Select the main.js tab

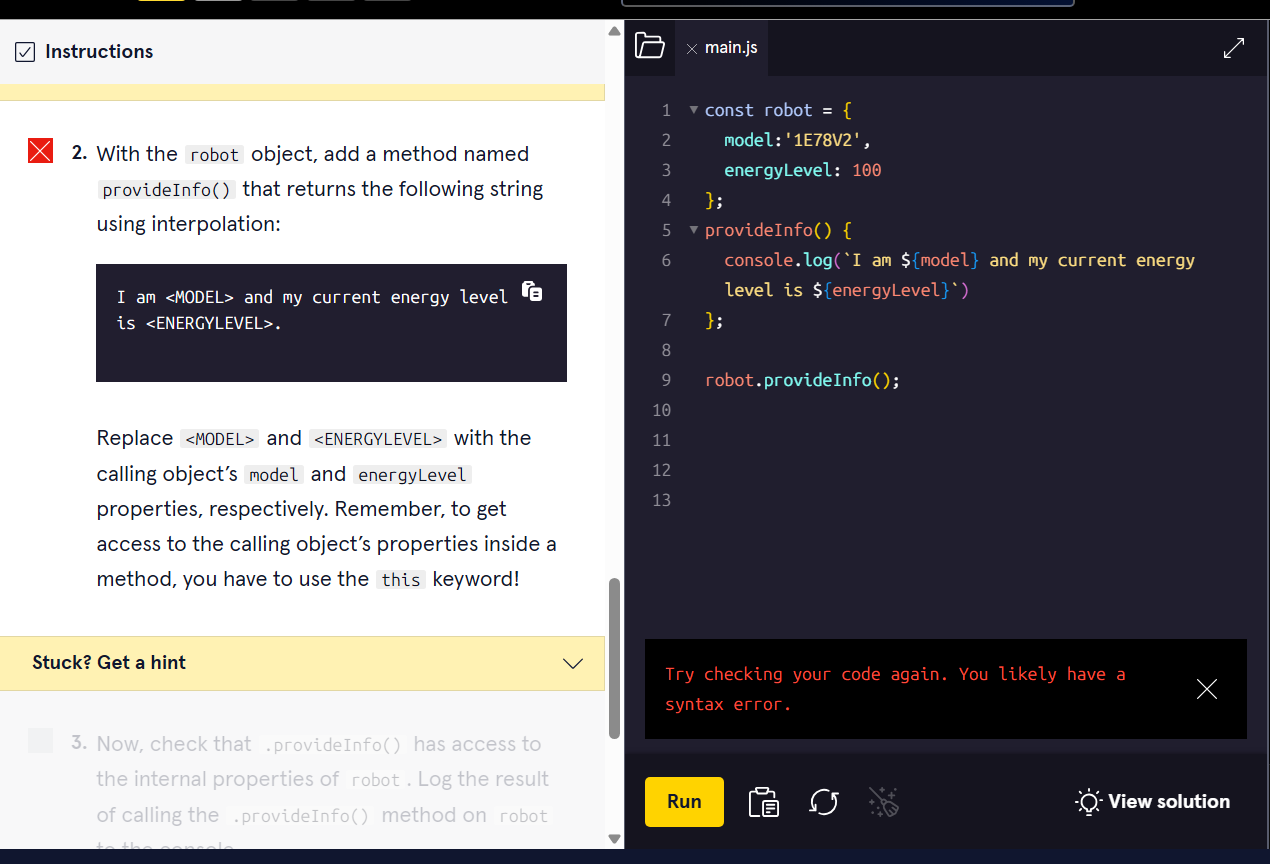click(x=730, y=48)
